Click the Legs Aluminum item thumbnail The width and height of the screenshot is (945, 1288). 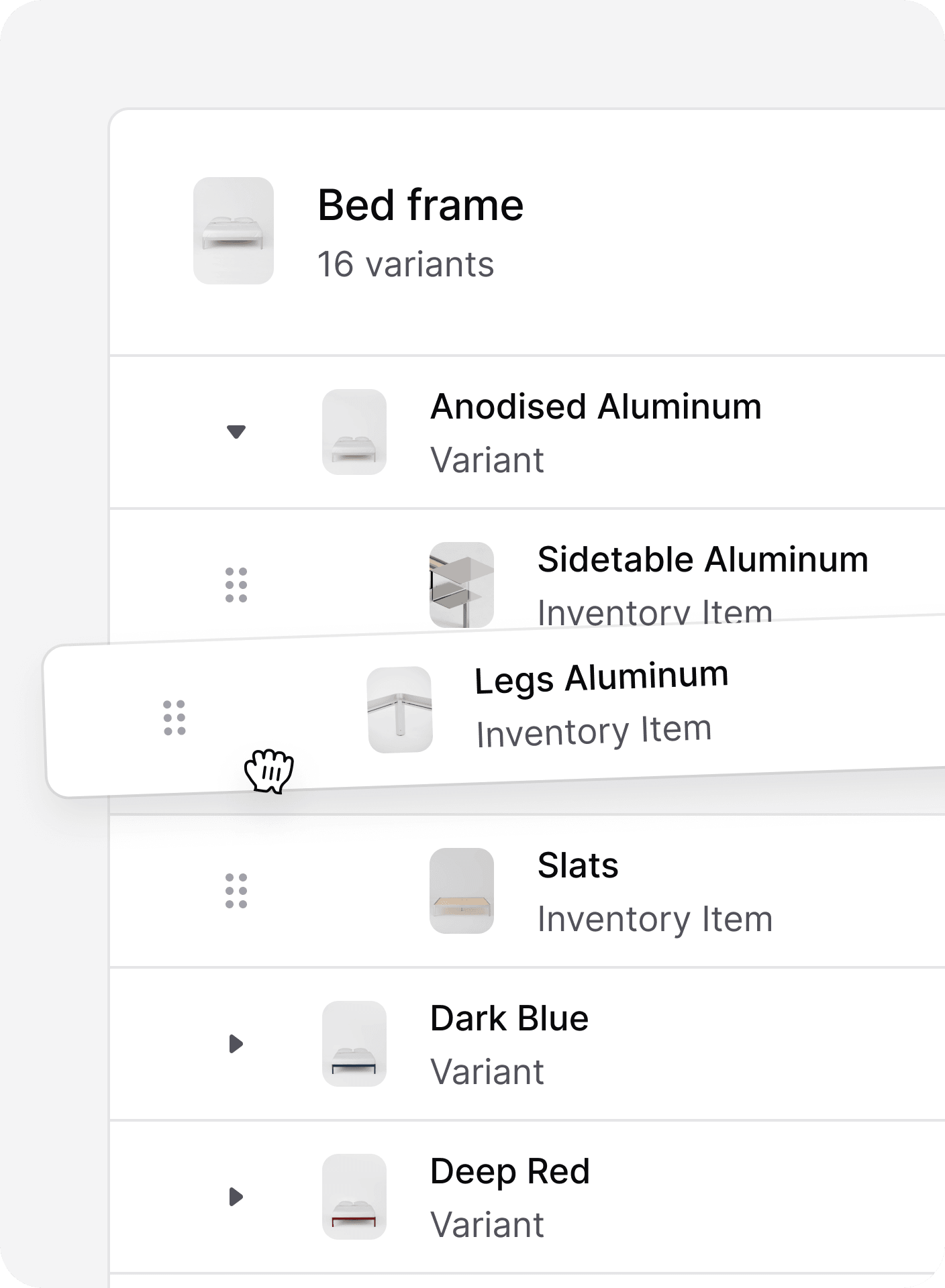(x=400, y=710)
